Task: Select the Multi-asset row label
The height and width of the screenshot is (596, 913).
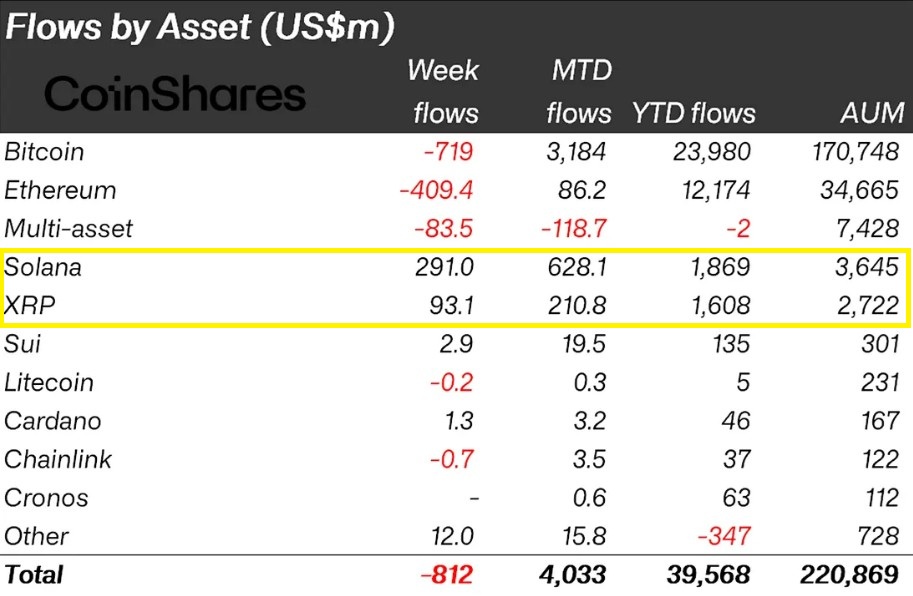Action: [x=69, y=229]
